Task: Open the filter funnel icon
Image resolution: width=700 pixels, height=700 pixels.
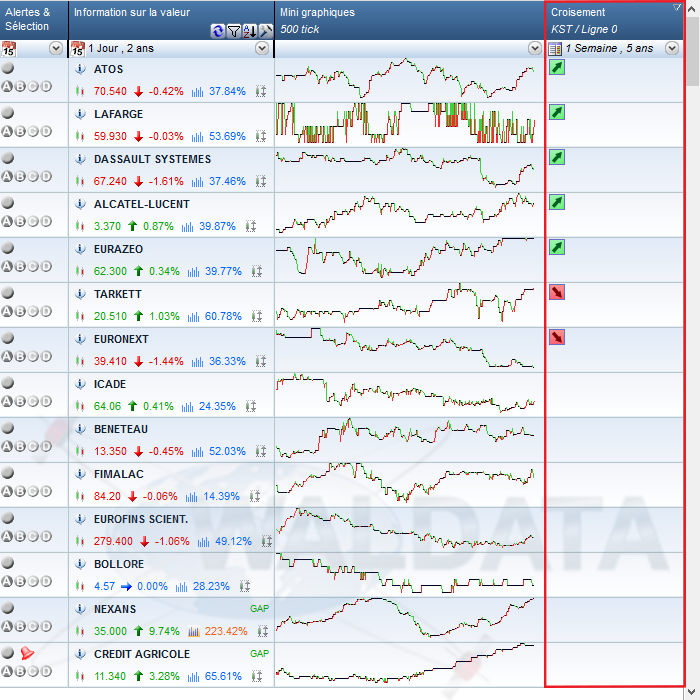Action: click(233, 31)
